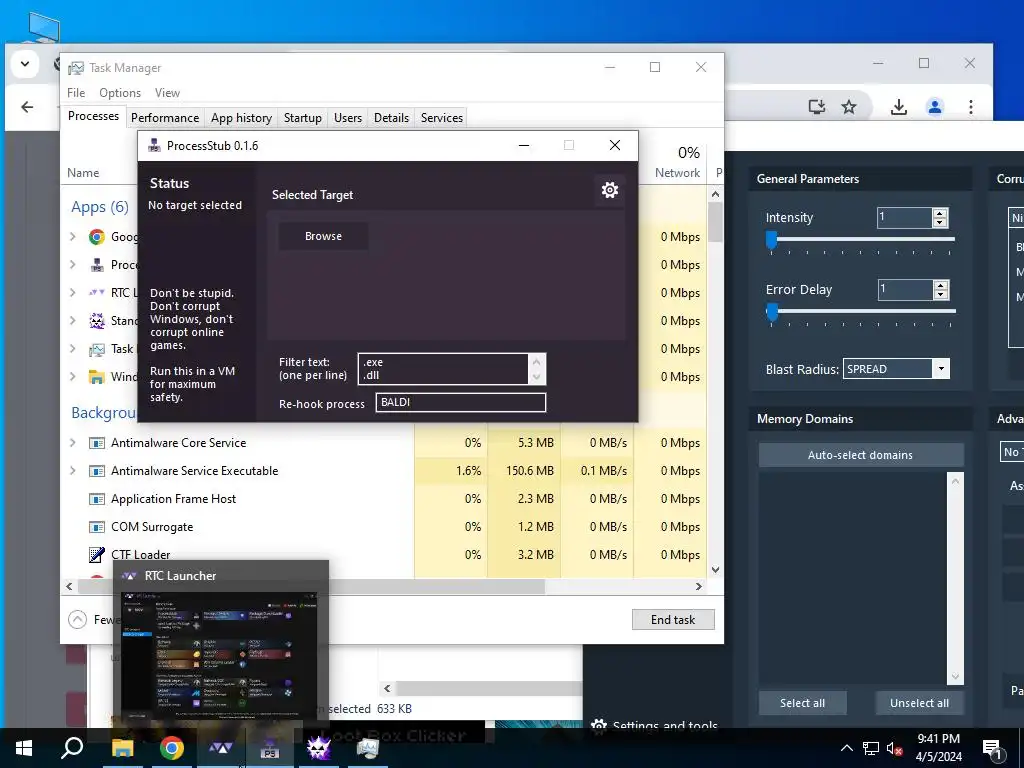The image size is (1024, 768).
Task: Switch to the App history tab
Action: pyautogui.click(x=241, y=118)
